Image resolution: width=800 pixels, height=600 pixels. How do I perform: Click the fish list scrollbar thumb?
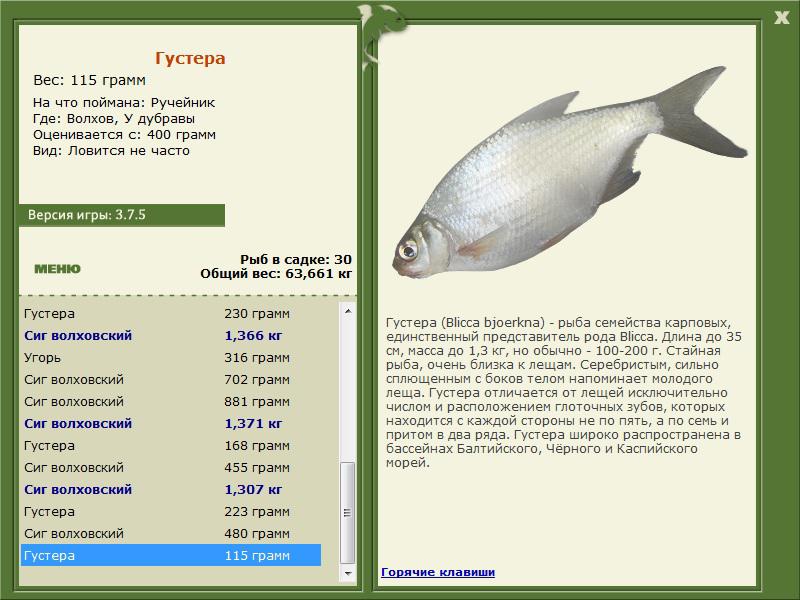[348, 513]
